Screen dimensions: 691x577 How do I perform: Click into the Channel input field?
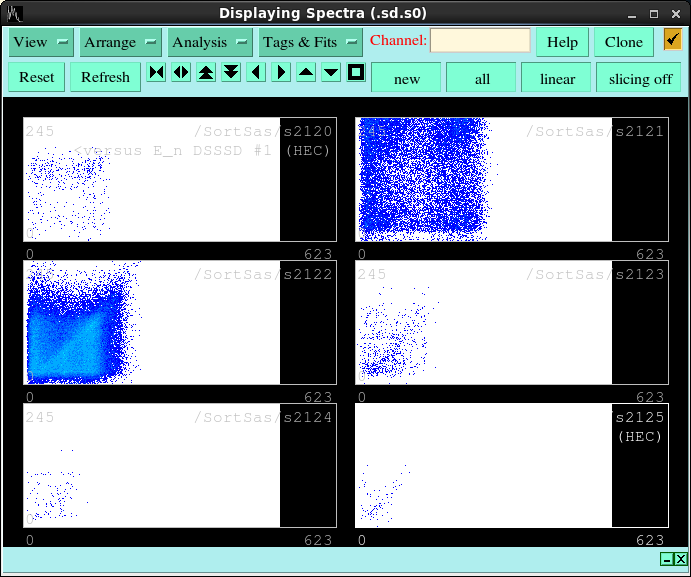pos(480,41)
